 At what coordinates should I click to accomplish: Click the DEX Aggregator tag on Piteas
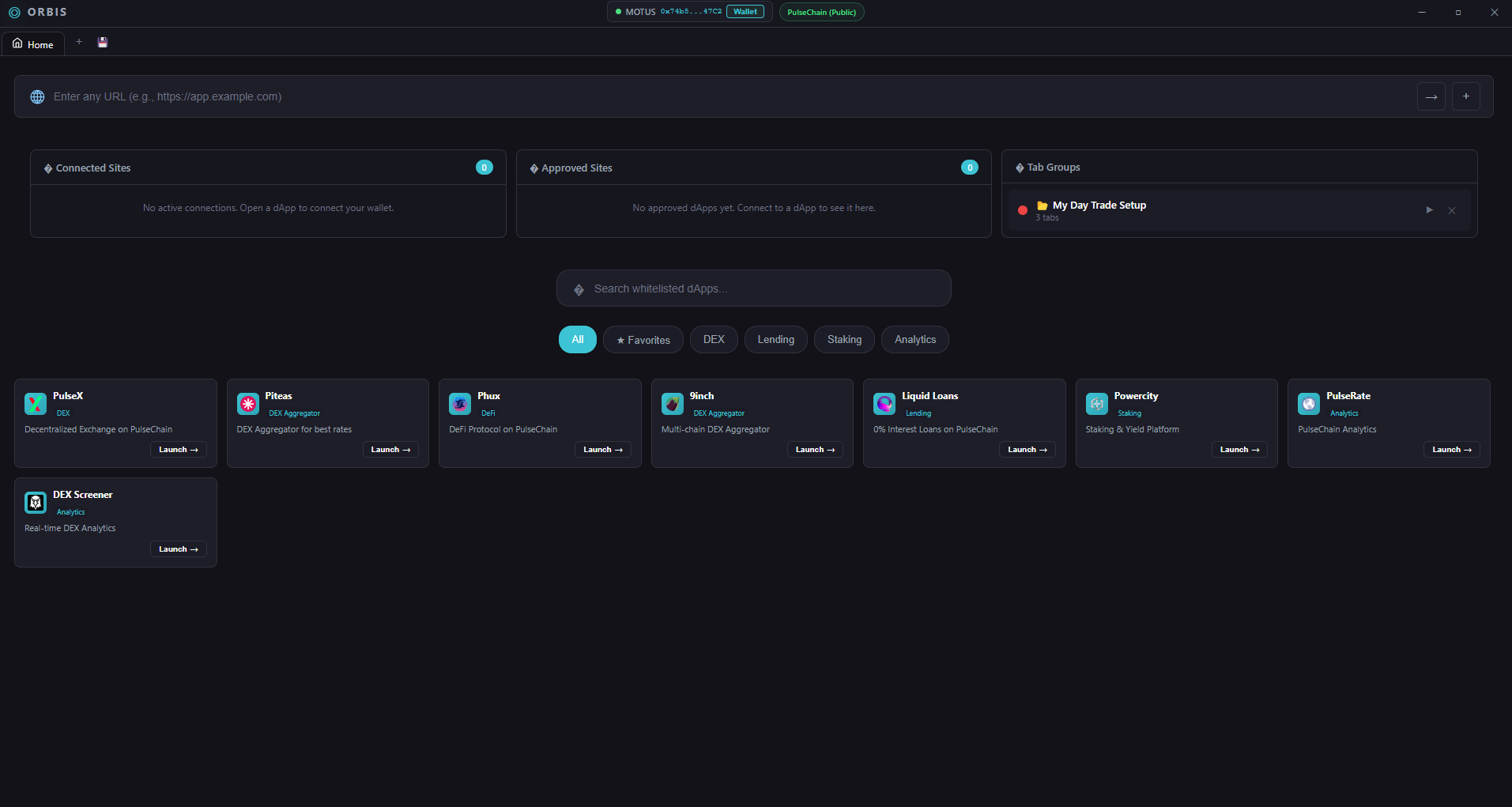[295, 413]
